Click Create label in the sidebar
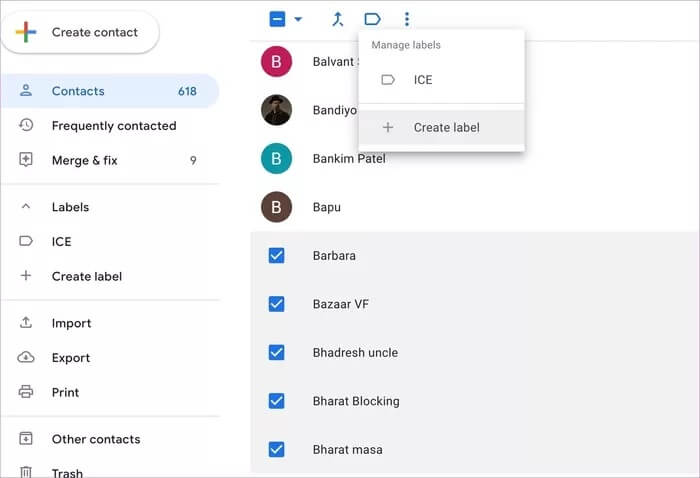 coord(110,276)
